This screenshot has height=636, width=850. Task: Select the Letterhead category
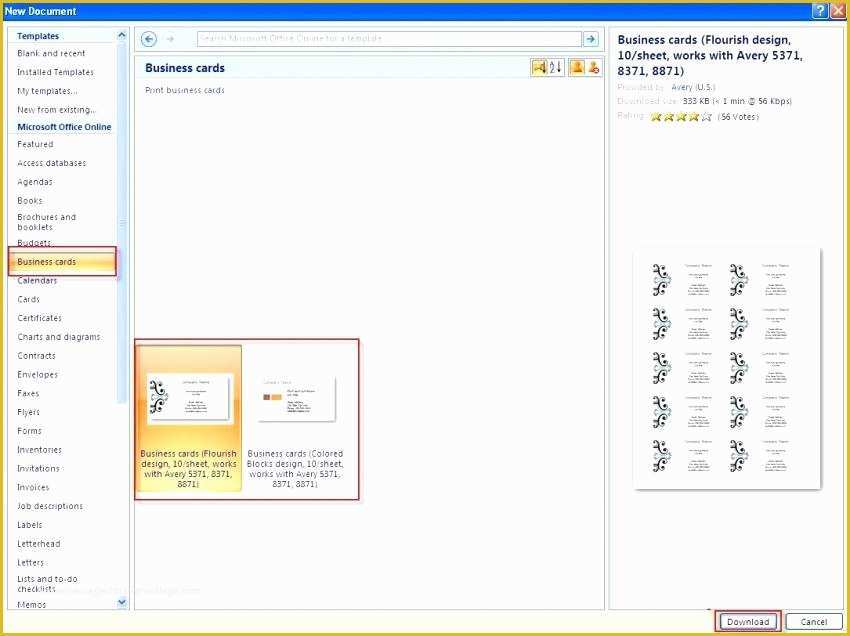tap(39, 544)
